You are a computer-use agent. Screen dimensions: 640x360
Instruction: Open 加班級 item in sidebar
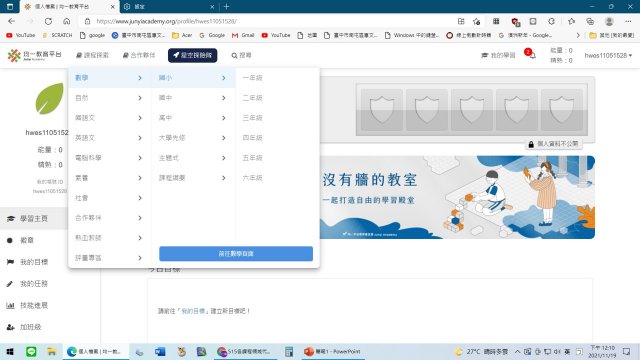click(x=30, y=327)
